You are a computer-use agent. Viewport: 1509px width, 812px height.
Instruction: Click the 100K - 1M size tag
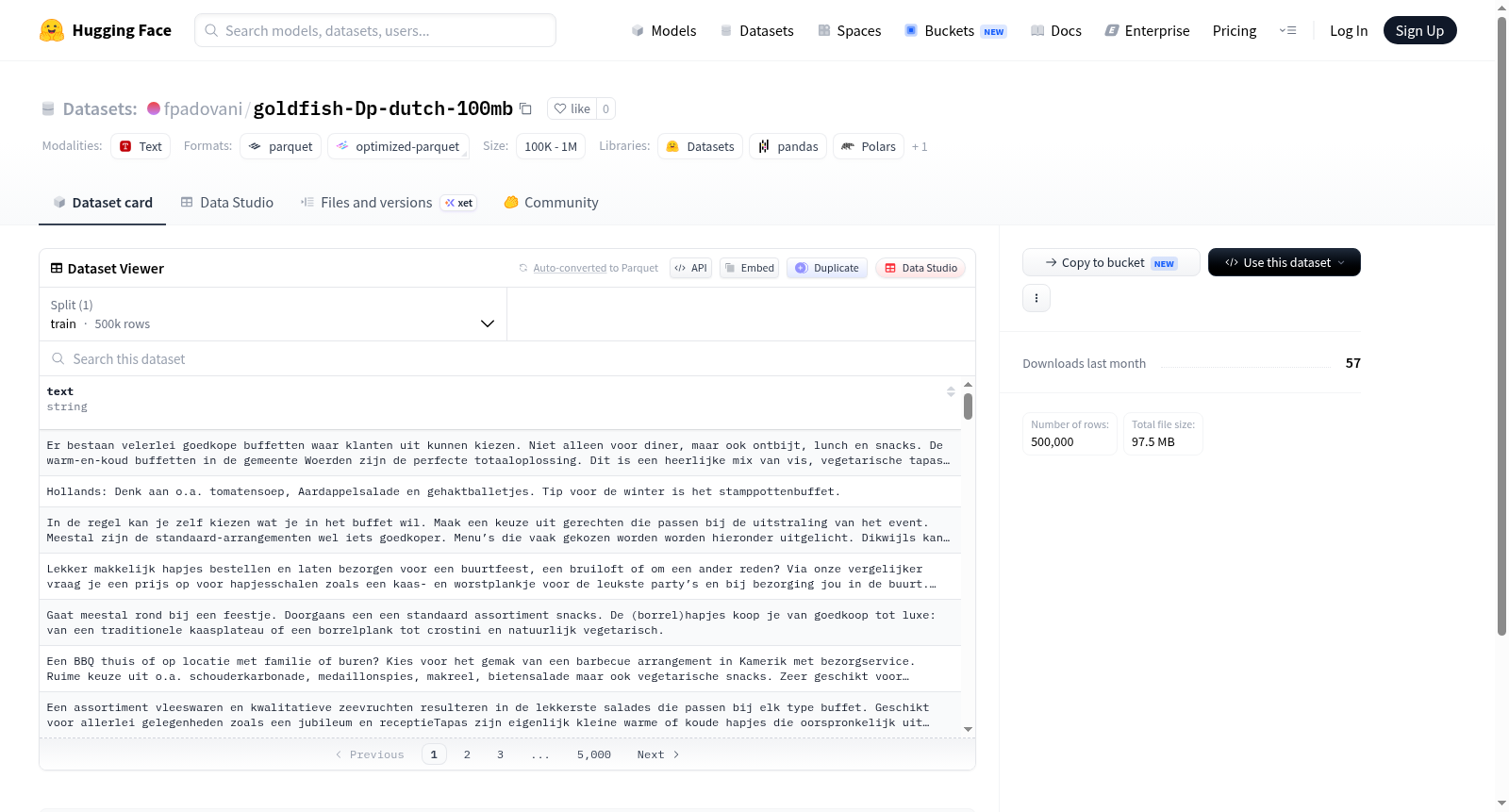(x=551, y=146)
